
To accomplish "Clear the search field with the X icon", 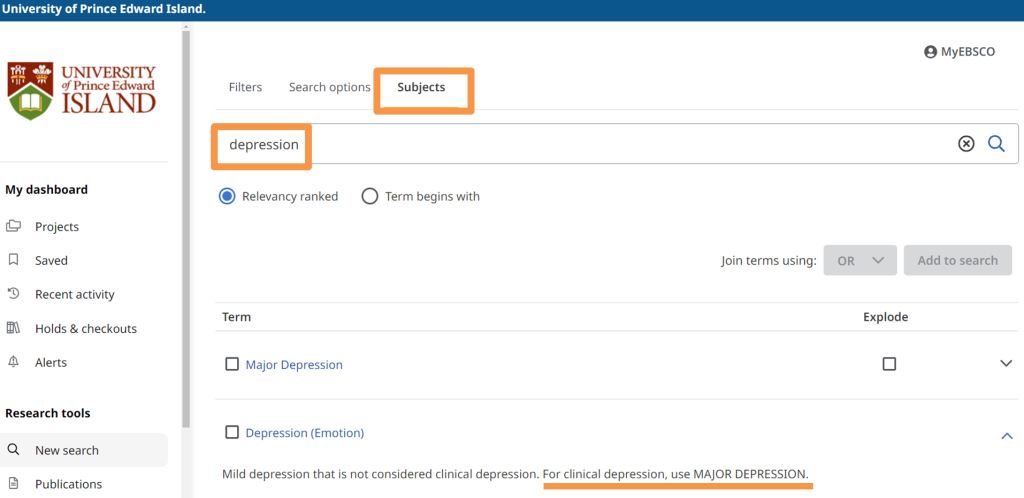I will (x=966, y=144).
